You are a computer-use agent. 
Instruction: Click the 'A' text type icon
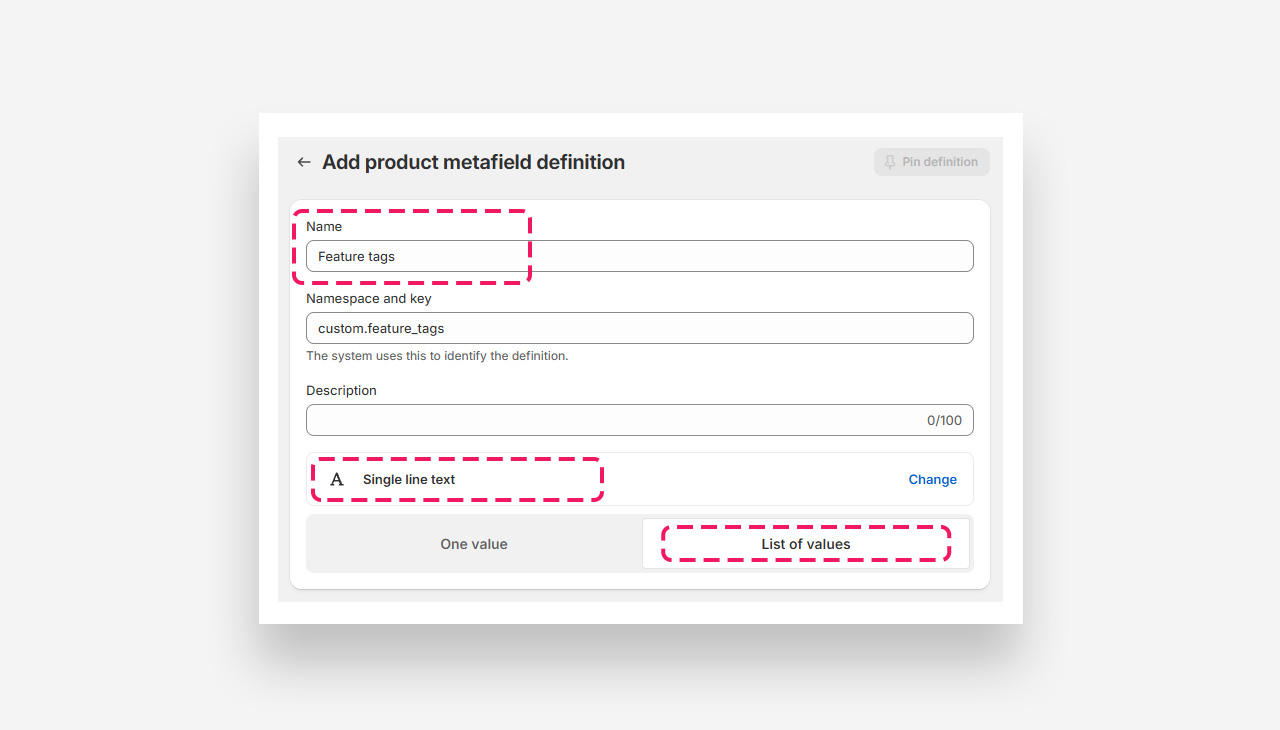337,480
